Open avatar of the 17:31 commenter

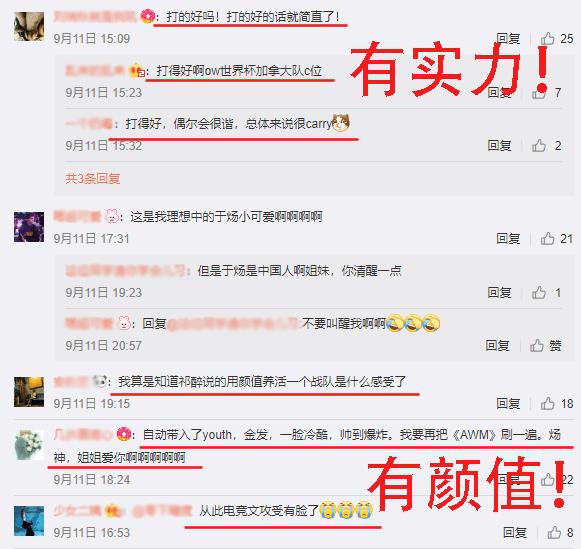click(x=29, y=227)
